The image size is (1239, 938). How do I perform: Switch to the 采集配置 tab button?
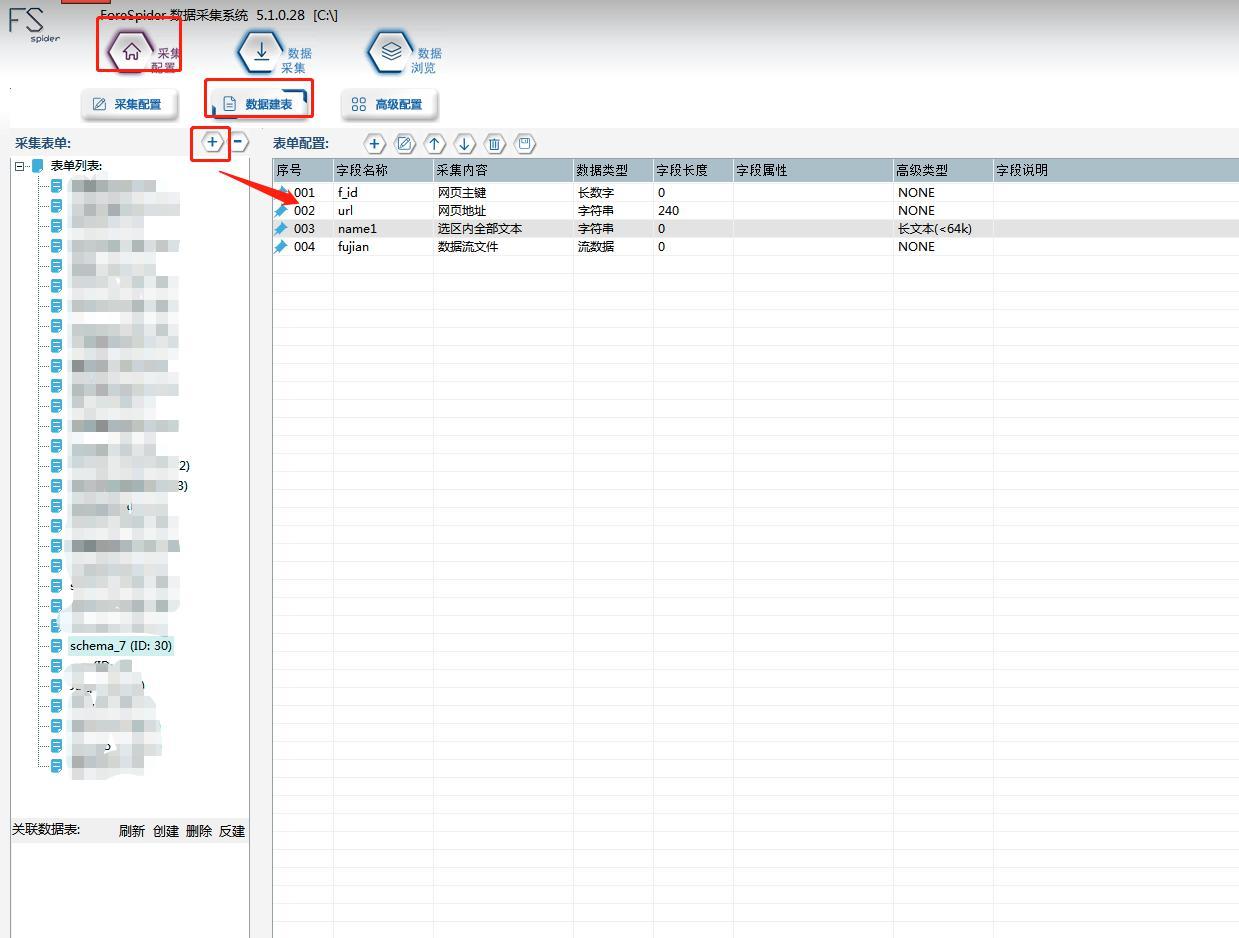pos(127,104)
